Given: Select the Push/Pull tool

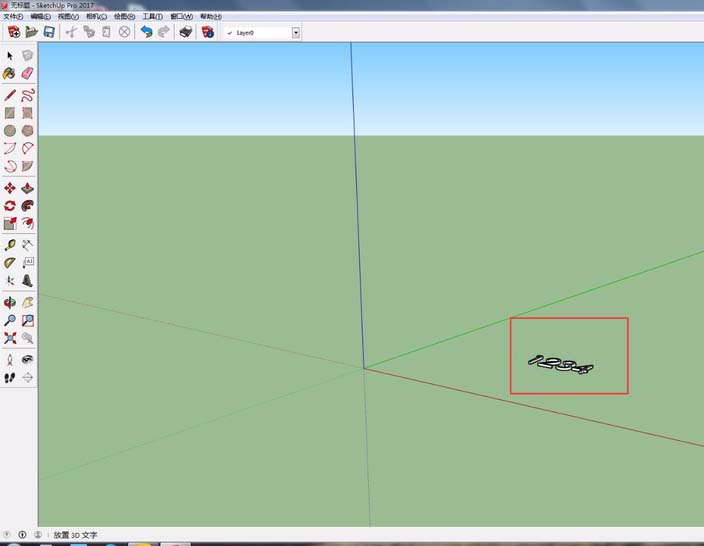Looking at the screenshot, I should (x=27, y=188).
